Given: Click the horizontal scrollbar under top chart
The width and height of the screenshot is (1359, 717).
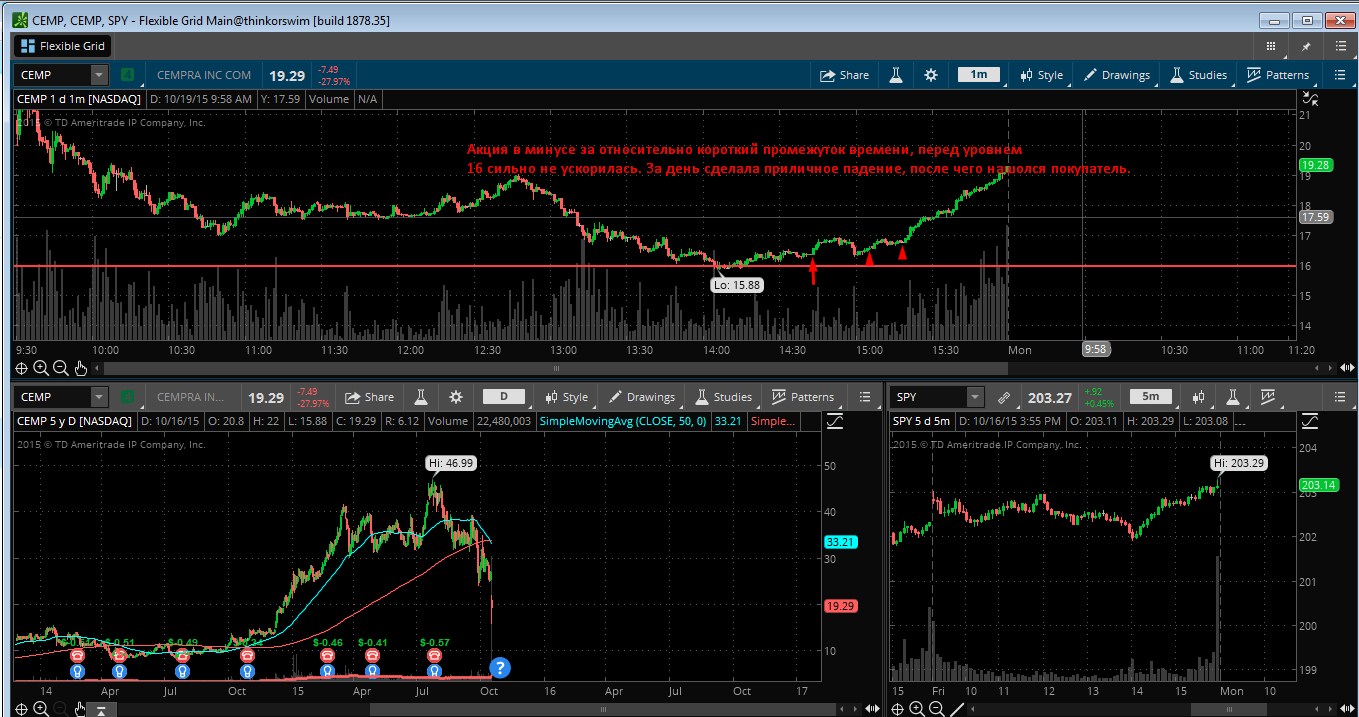Looking at the screenshot, I should 600,368.
